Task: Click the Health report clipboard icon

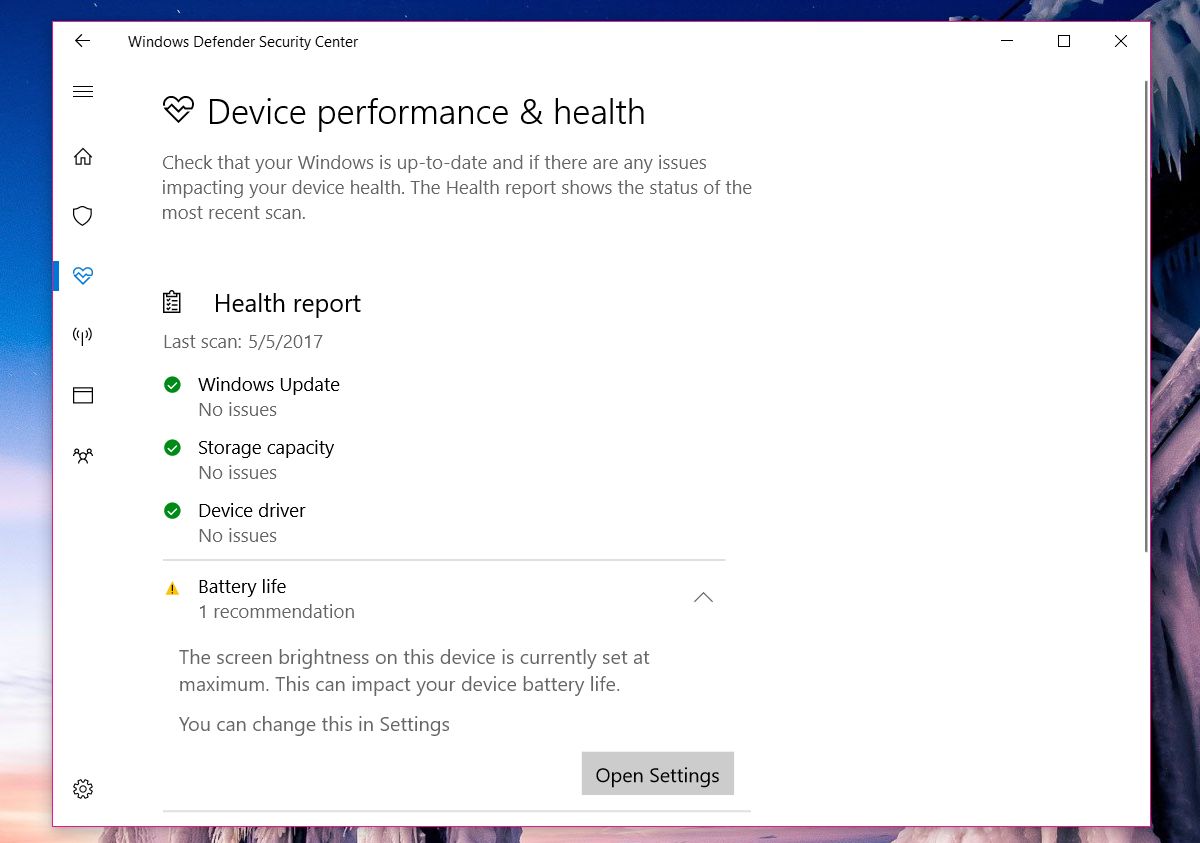Action: coord(172,302)
